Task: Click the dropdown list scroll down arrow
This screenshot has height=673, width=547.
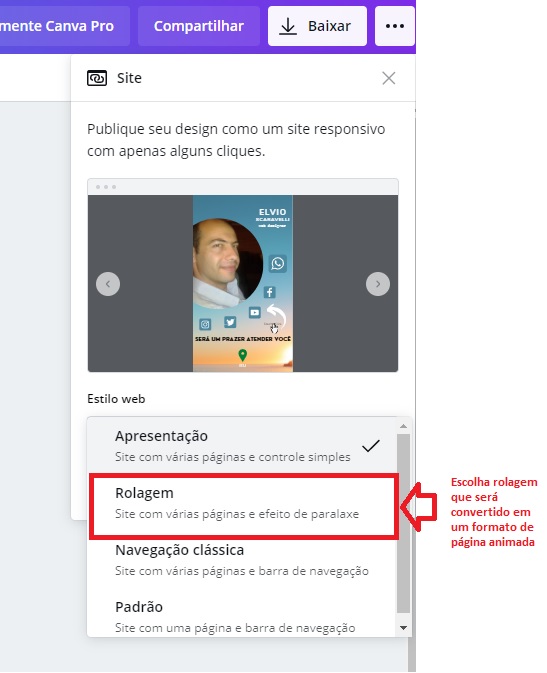Action: coord(403,628)
